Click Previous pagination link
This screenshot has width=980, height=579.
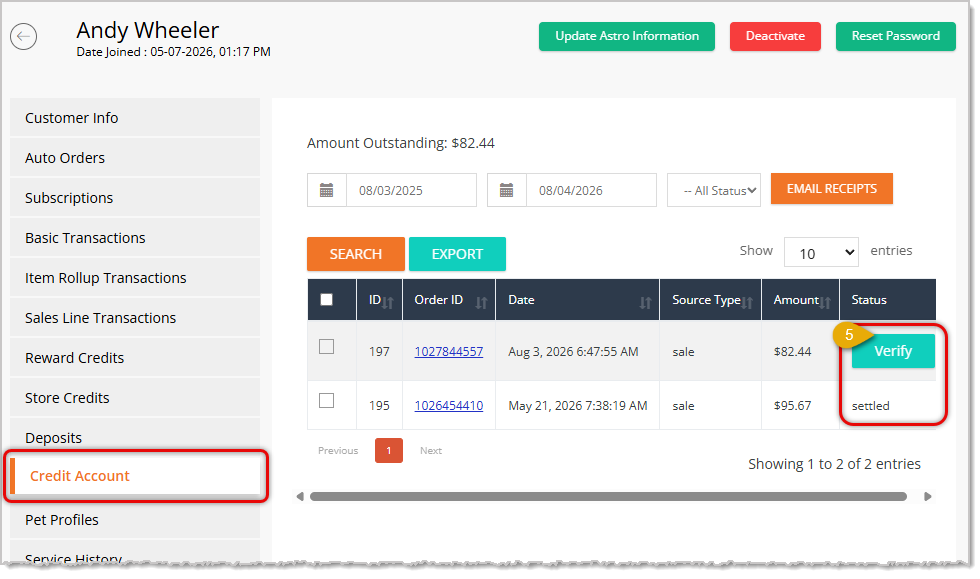pos(338,450)
